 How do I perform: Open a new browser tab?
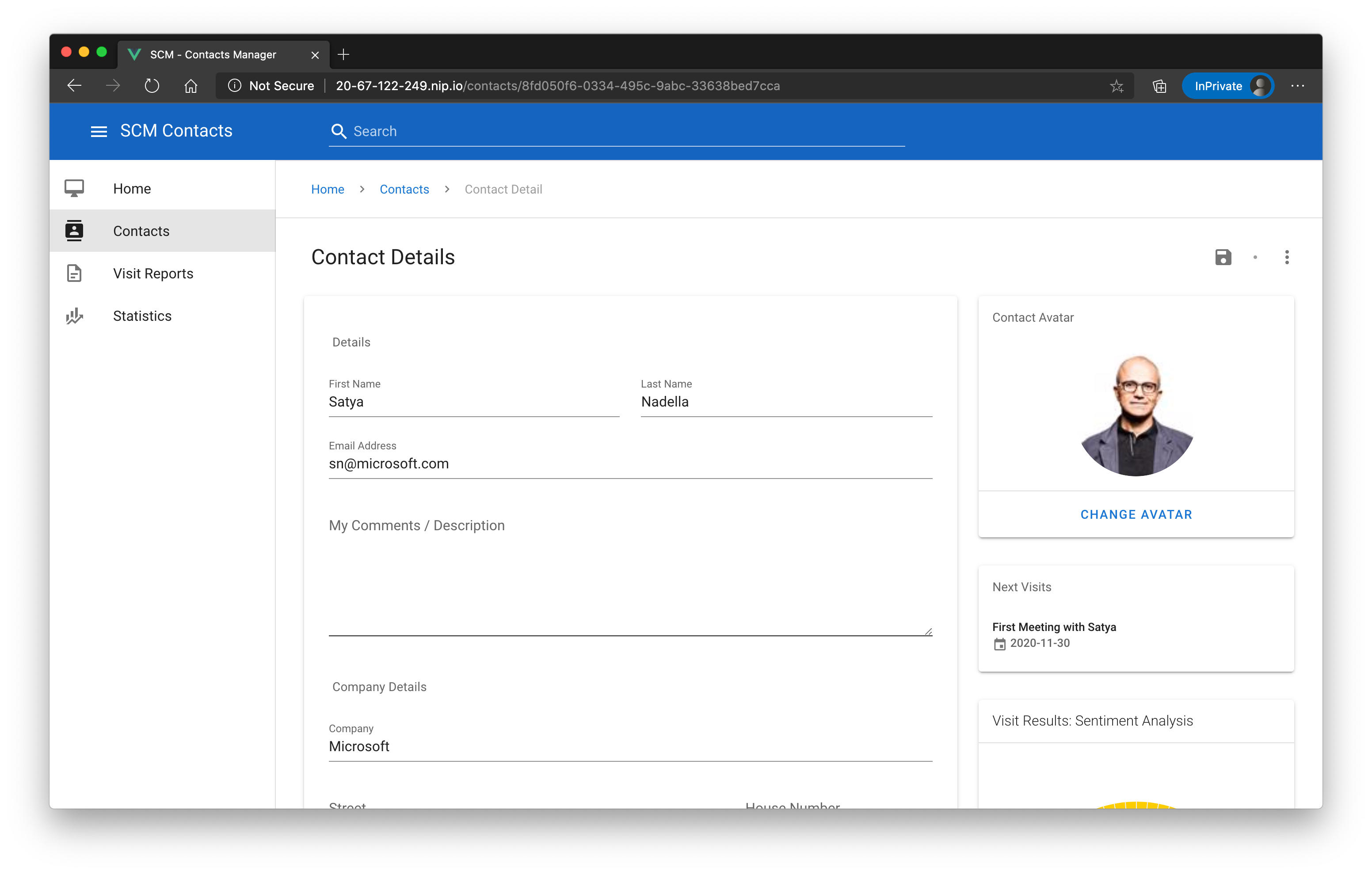343,54
